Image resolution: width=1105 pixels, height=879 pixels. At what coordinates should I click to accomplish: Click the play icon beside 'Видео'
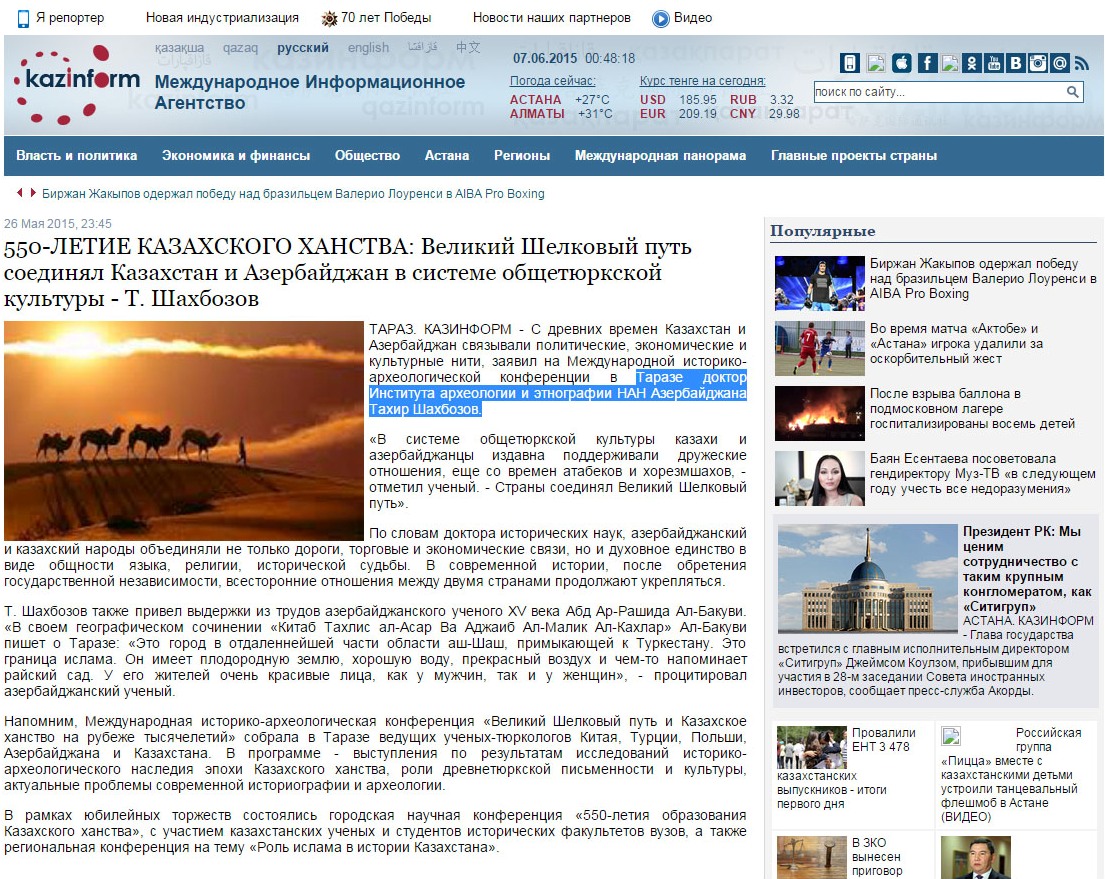[x=660, y=18]
